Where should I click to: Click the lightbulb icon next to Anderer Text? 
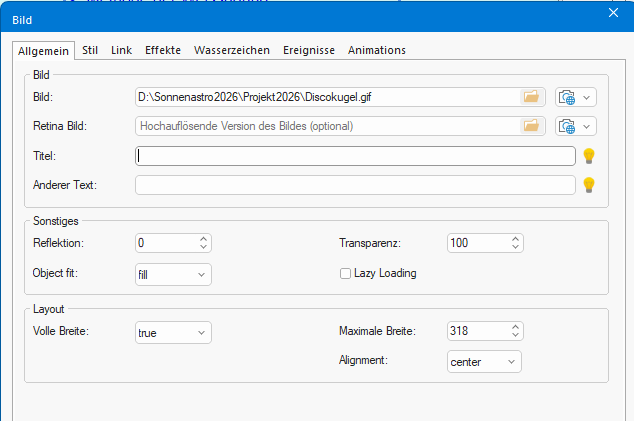coord(590,185)
